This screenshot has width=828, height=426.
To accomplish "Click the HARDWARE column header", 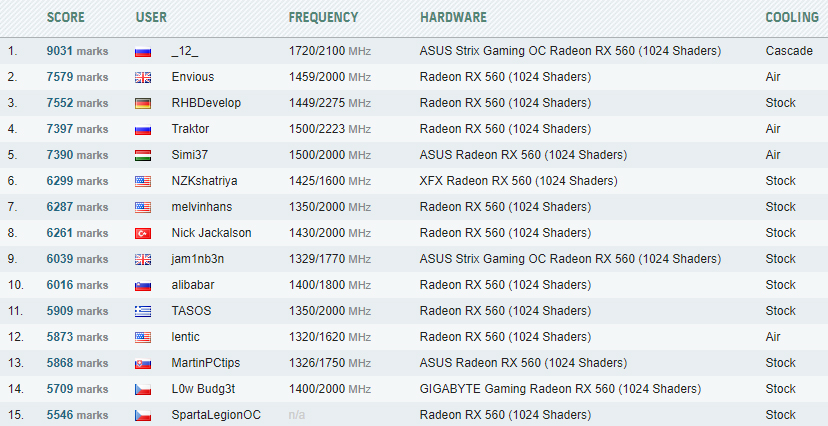I will point(454,17).
